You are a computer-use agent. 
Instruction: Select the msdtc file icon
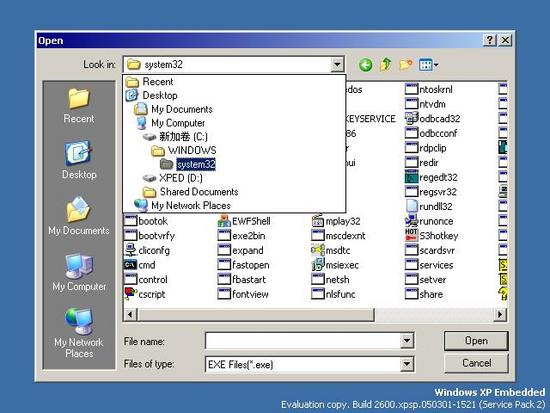318,250
